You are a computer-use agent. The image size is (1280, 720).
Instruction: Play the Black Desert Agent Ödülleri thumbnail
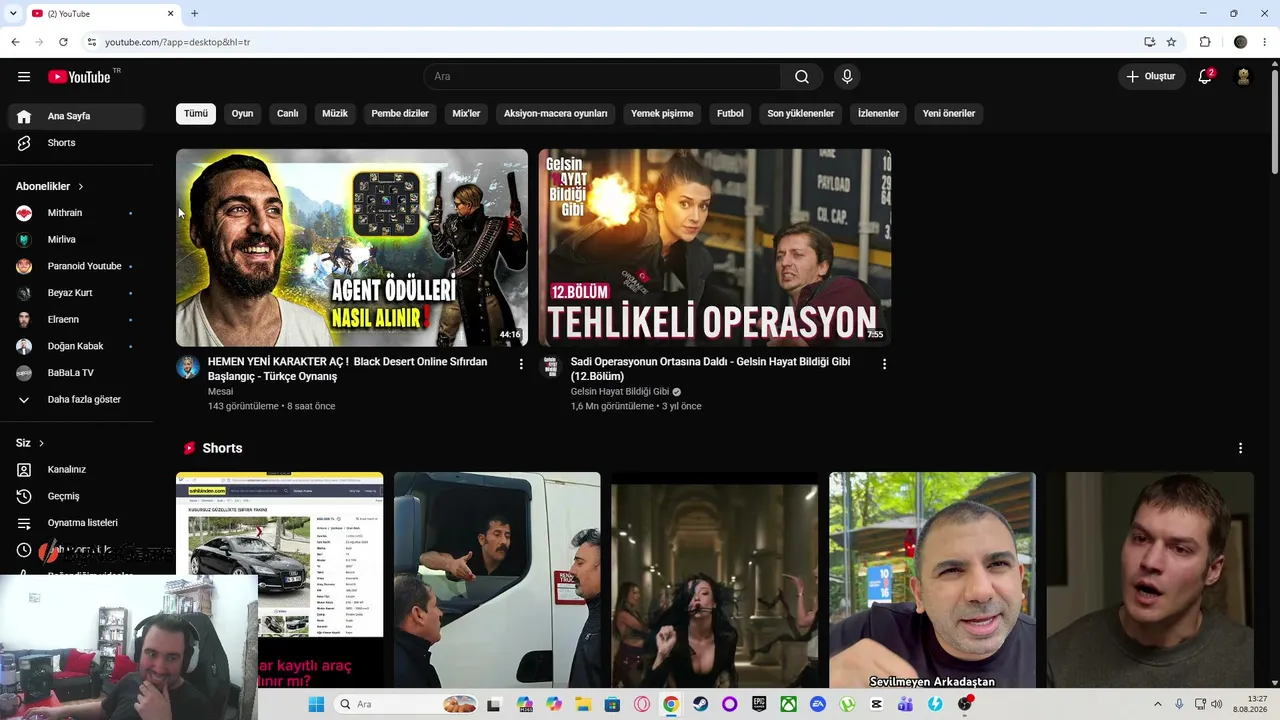352,248
